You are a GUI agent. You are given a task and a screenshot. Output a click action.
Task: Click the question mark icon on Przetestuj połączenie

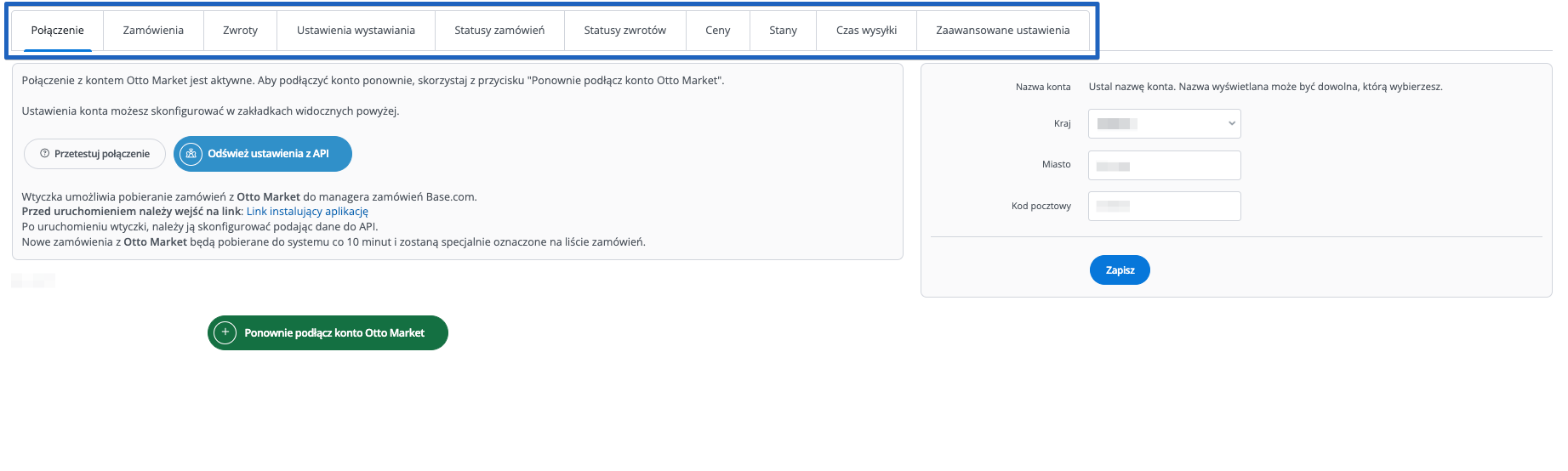coord(45,154)
